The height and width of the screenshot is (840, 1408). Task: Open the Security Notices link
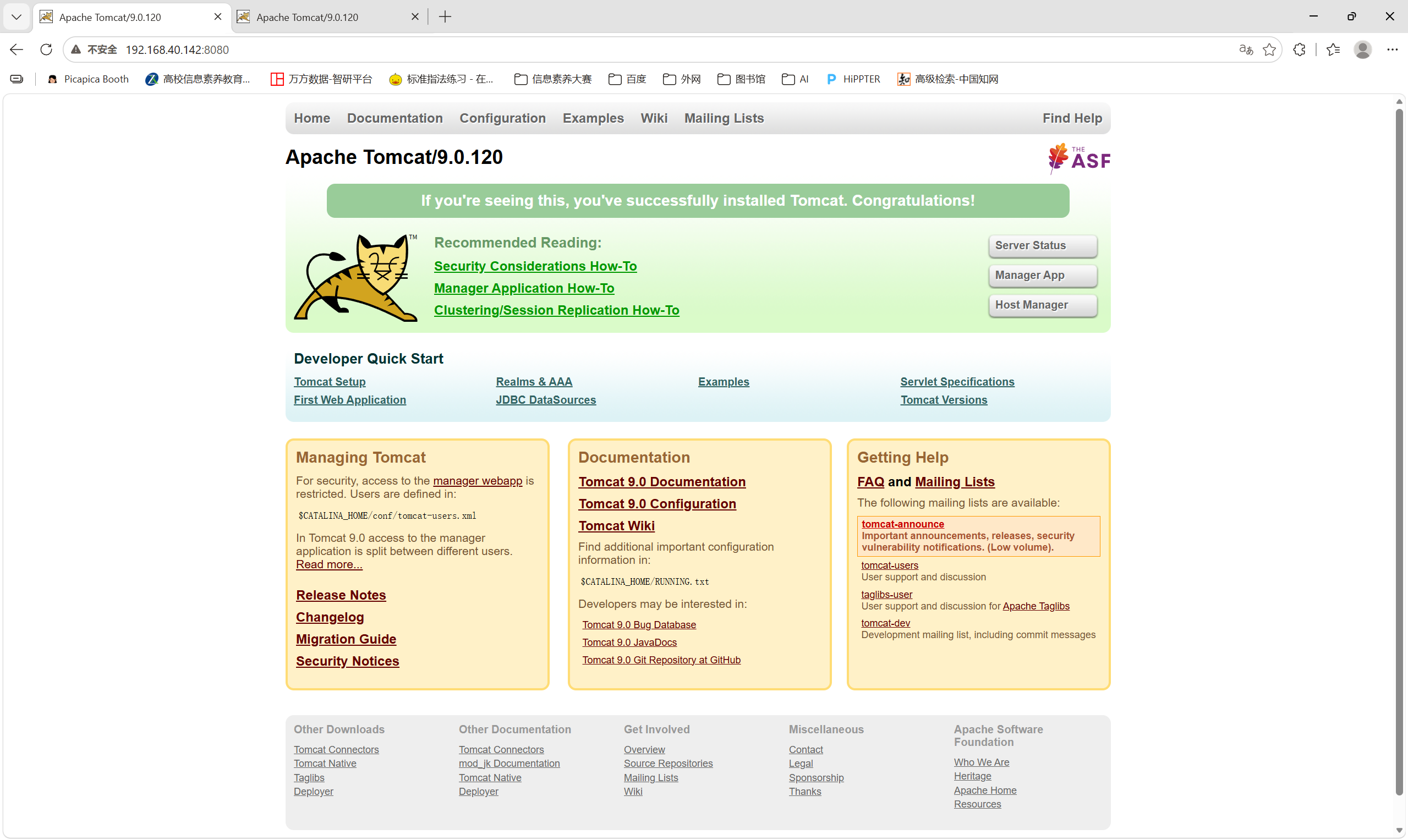[x=348, y=662]
